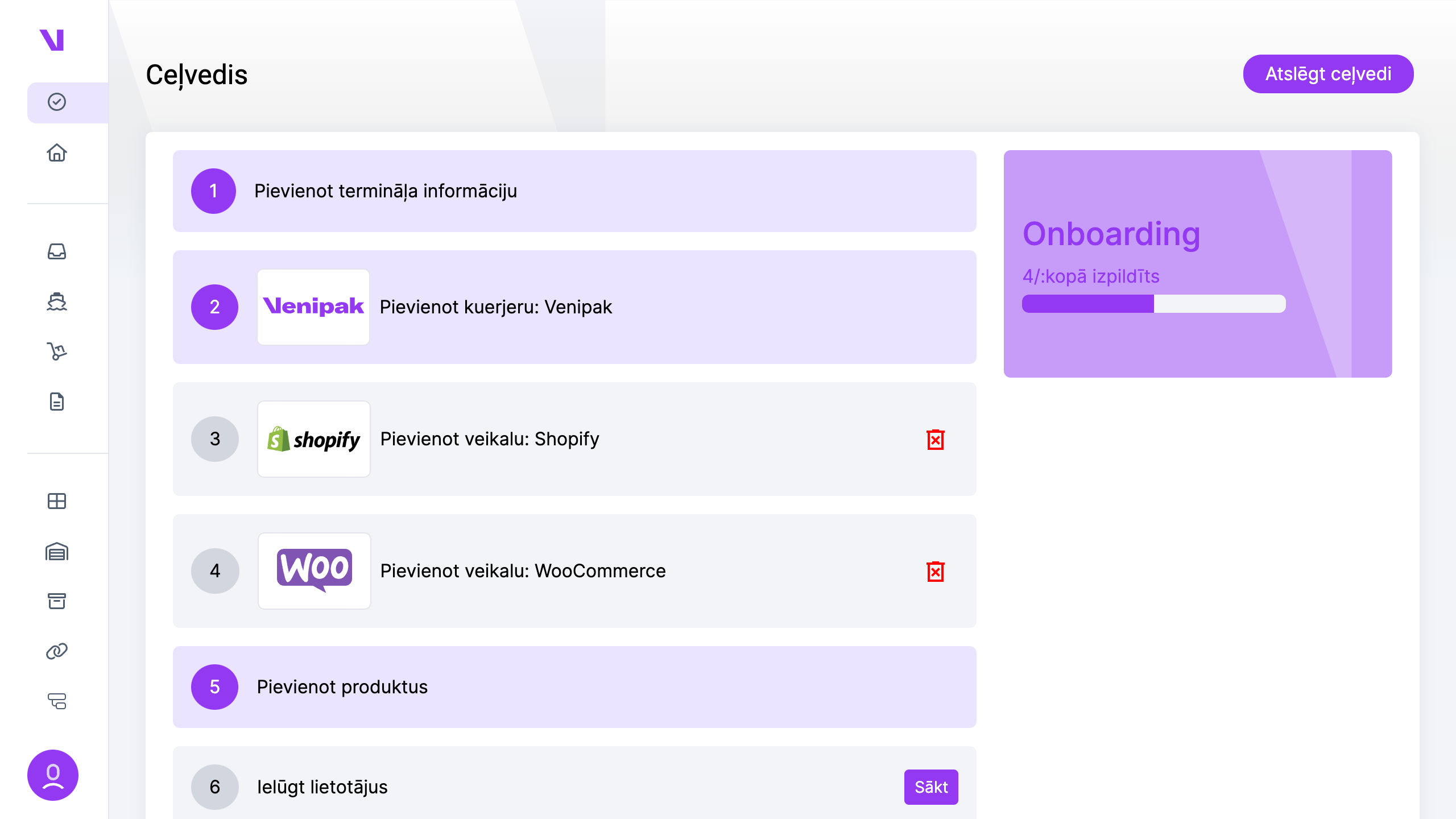Click the Ielūgt lietotājus step label
Image resolution: width=1456 pixels, height=819 pixels.
(x=322, y=787)
